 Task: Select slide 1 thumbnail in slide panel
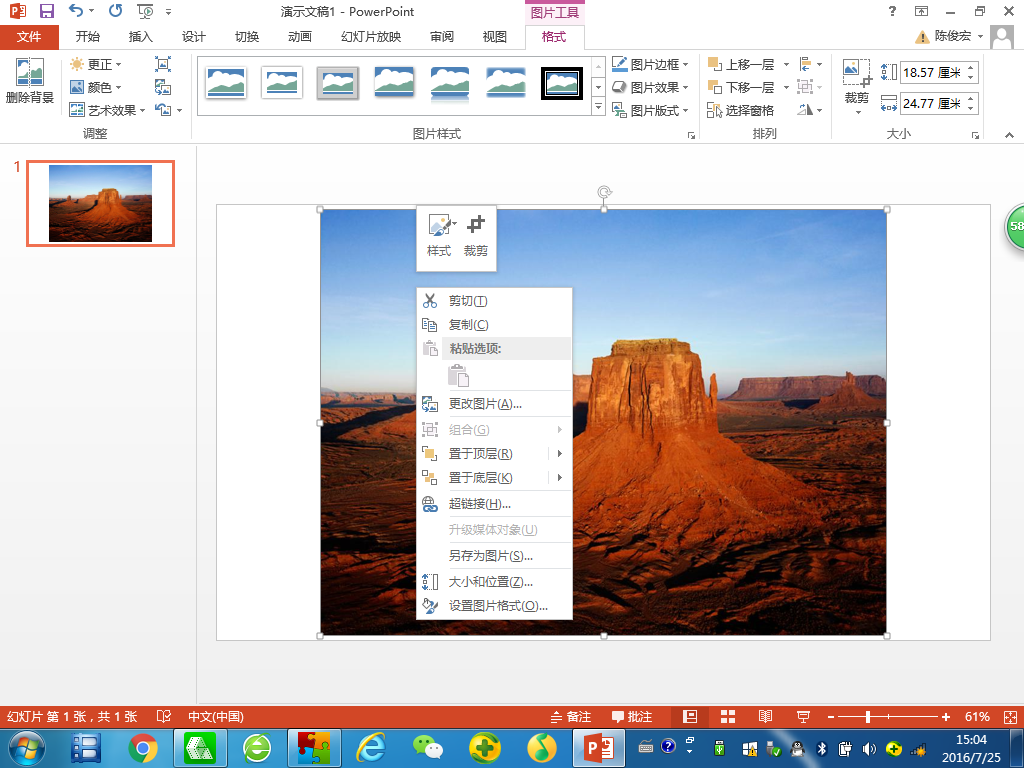101,203
